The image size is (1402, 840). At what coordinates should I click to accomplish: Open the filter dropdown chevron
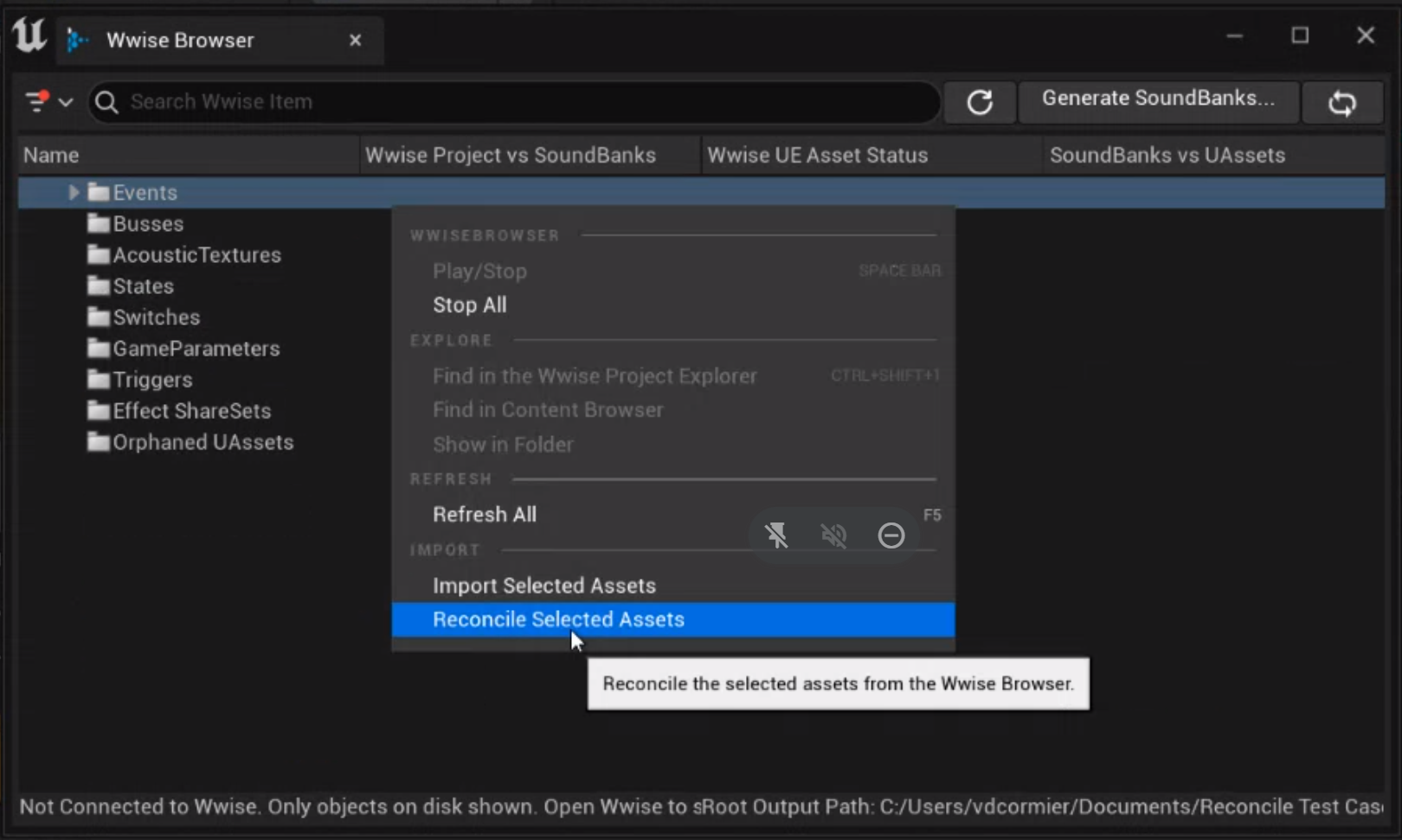[x=66, y=102]
